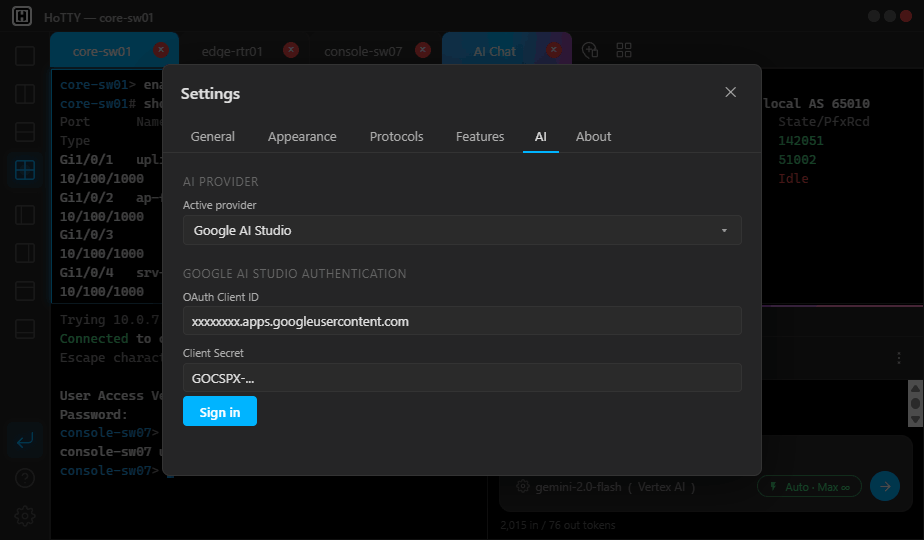The width and height of the screenshot is (924, 540).
Task: Click the return-arrow icon in sidebar
Action: tap(25, 440)
